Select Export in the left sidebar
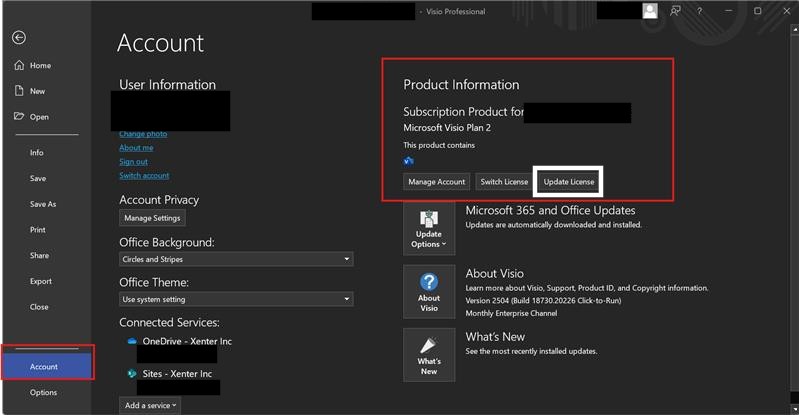Viewport: 799px width, 415px height. point(40,281)
